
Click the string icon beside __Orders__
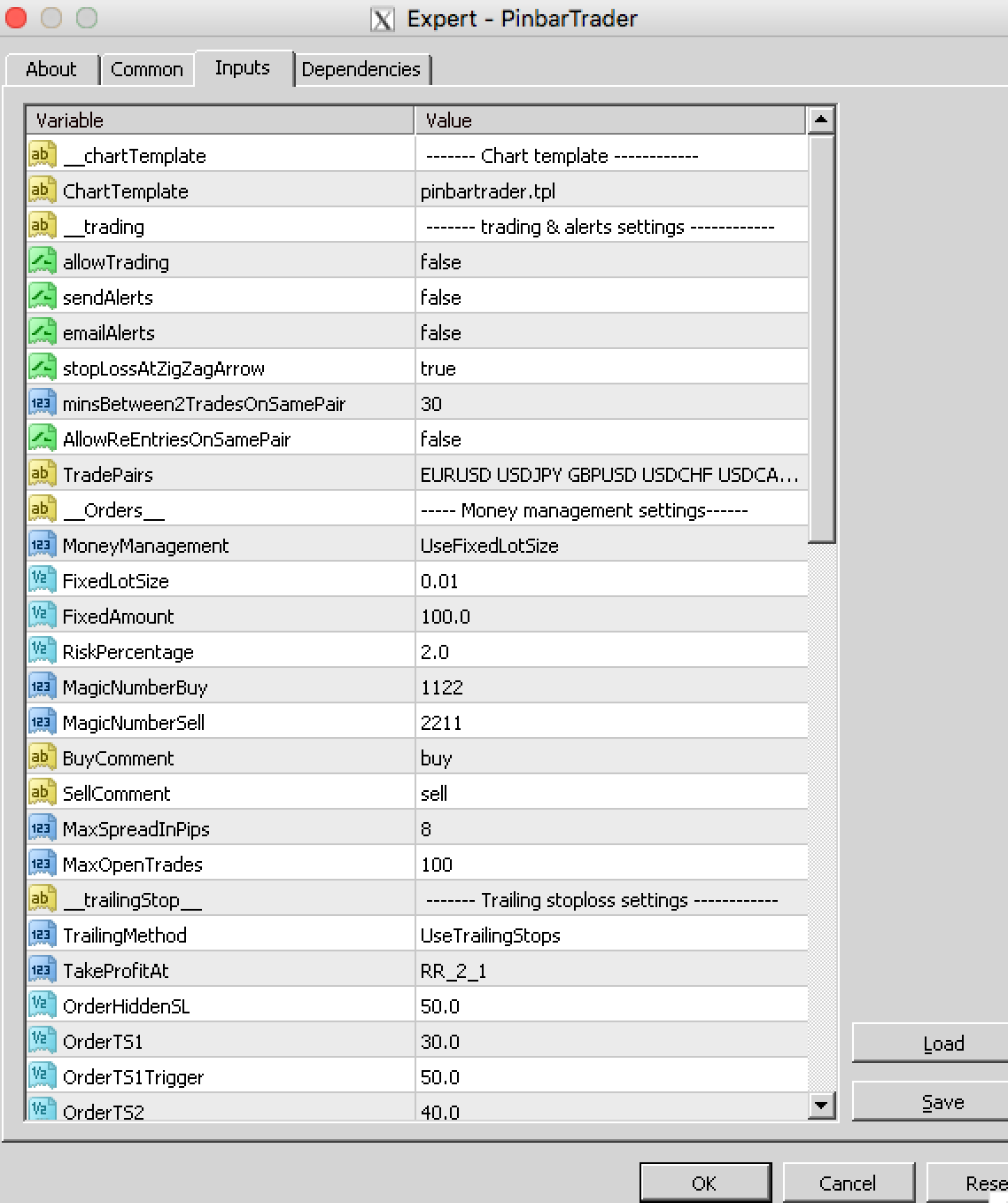(43, 509)
